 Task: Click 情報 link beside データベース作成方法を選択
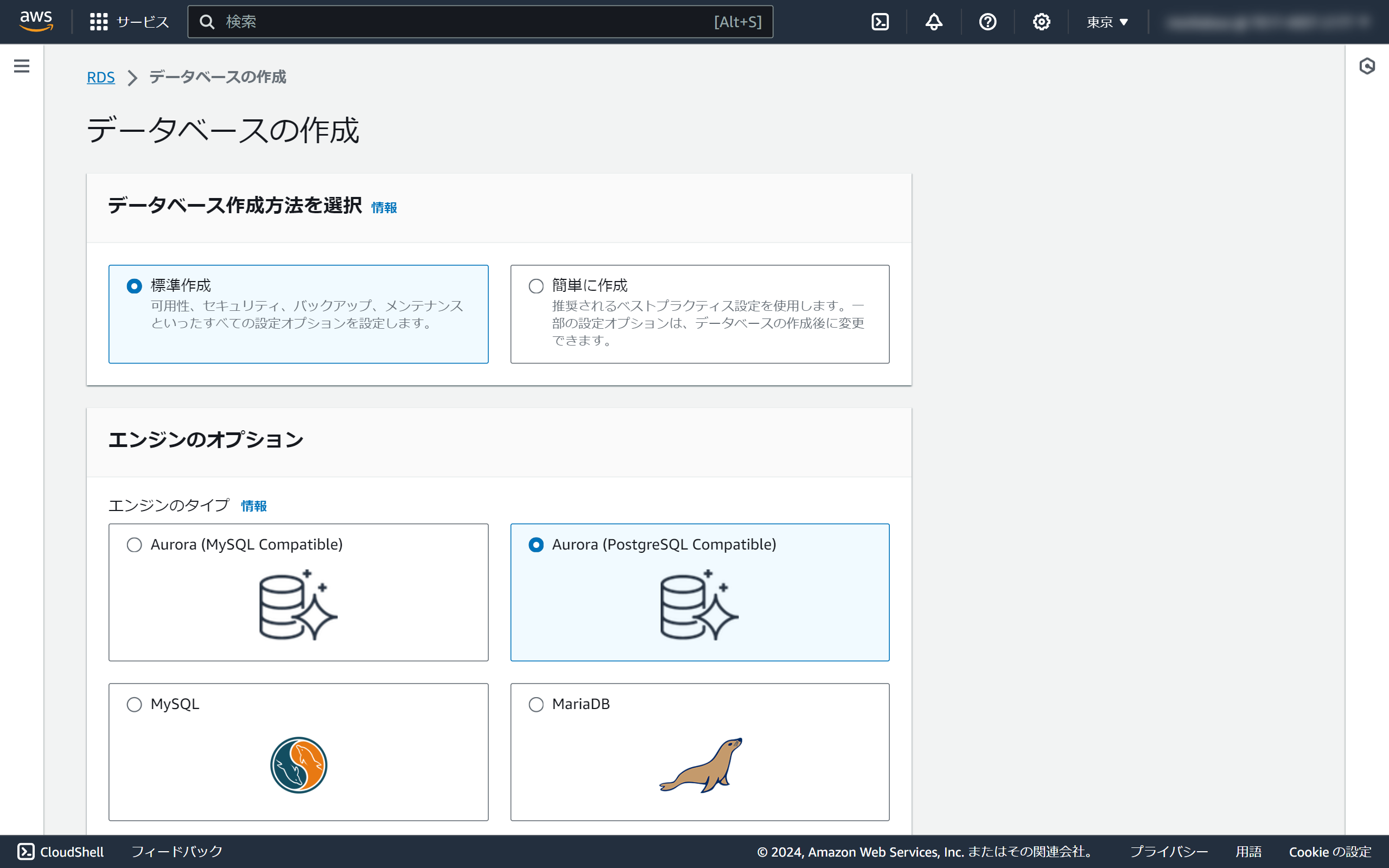(x=384, y=207)
